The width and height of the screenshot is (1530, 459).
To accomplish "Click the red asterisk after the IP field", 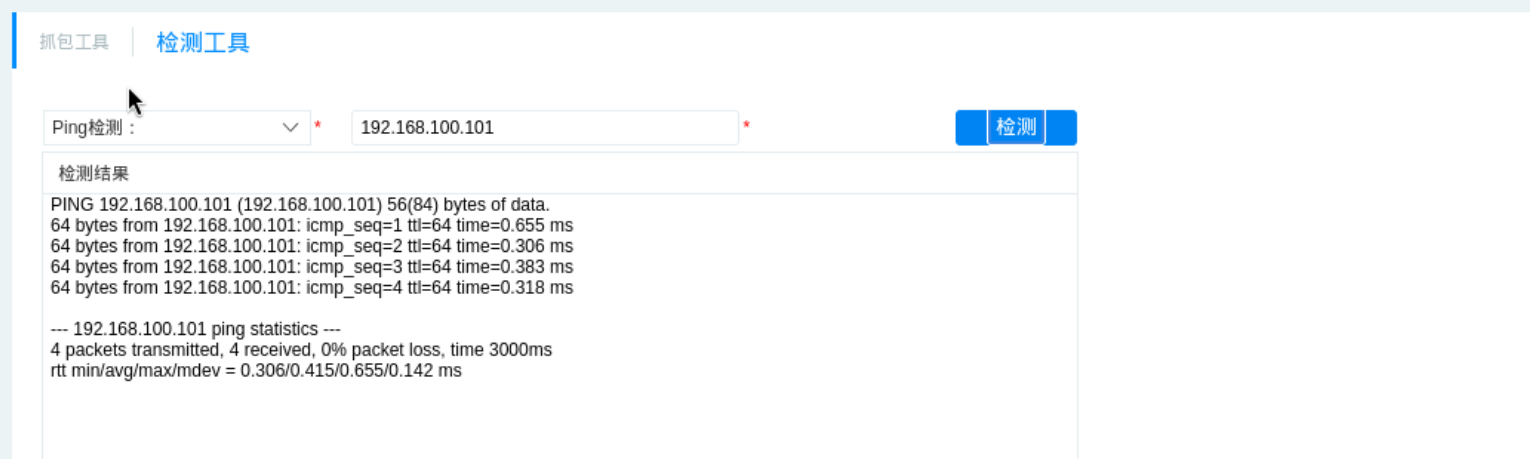I will pos(746,126).
